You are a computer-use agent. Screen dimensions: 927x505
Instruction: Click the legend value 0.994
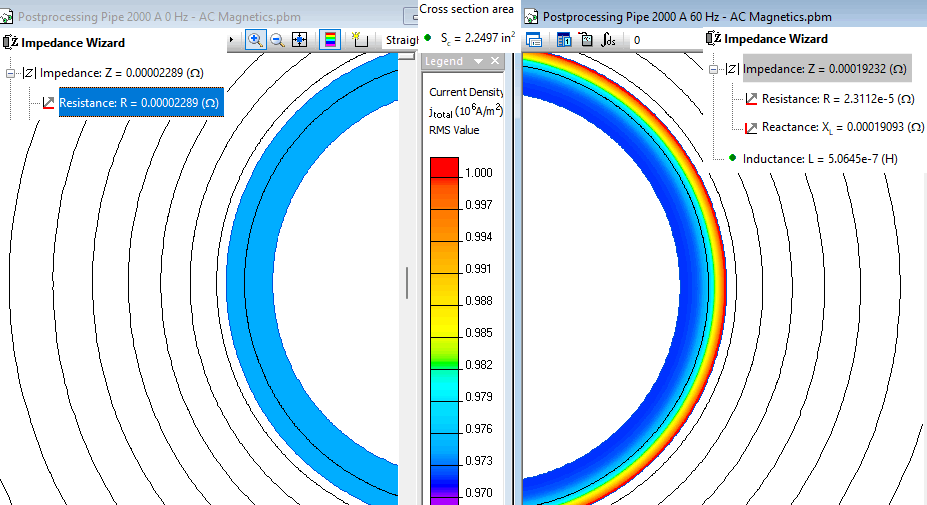479,237
